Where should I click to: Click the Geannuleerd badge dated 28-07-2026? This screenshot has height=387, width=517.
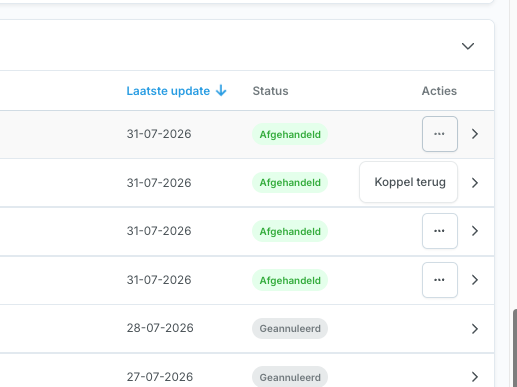pyautogui.click(x=290, y=329)
